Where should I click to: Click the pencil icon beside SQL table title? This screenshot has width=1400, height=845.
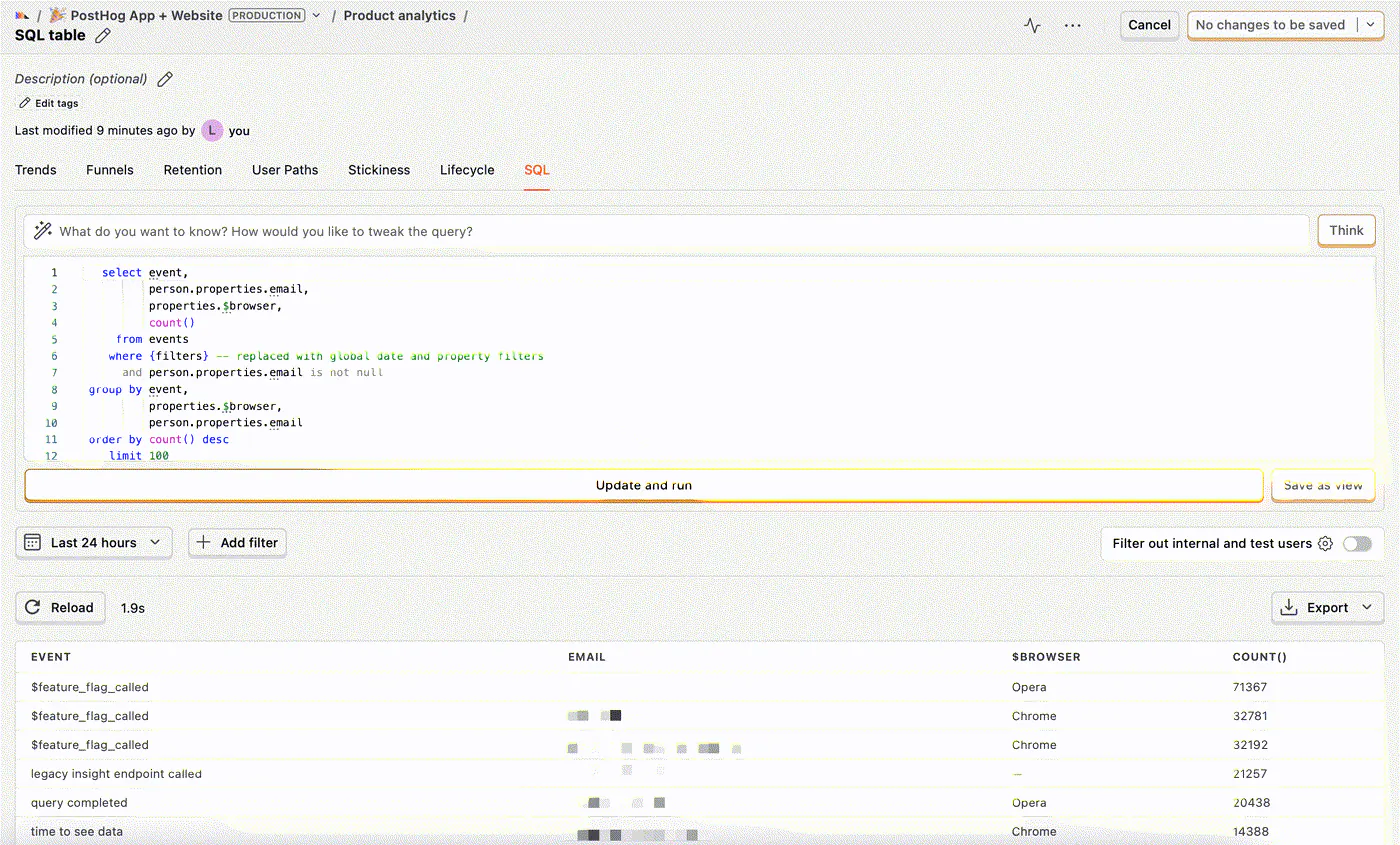coord(103,36)
